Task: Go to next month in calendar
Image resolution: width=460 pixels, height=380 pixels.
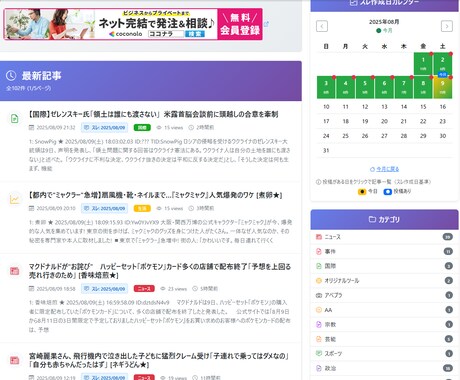Action: (x=447, y=26)
